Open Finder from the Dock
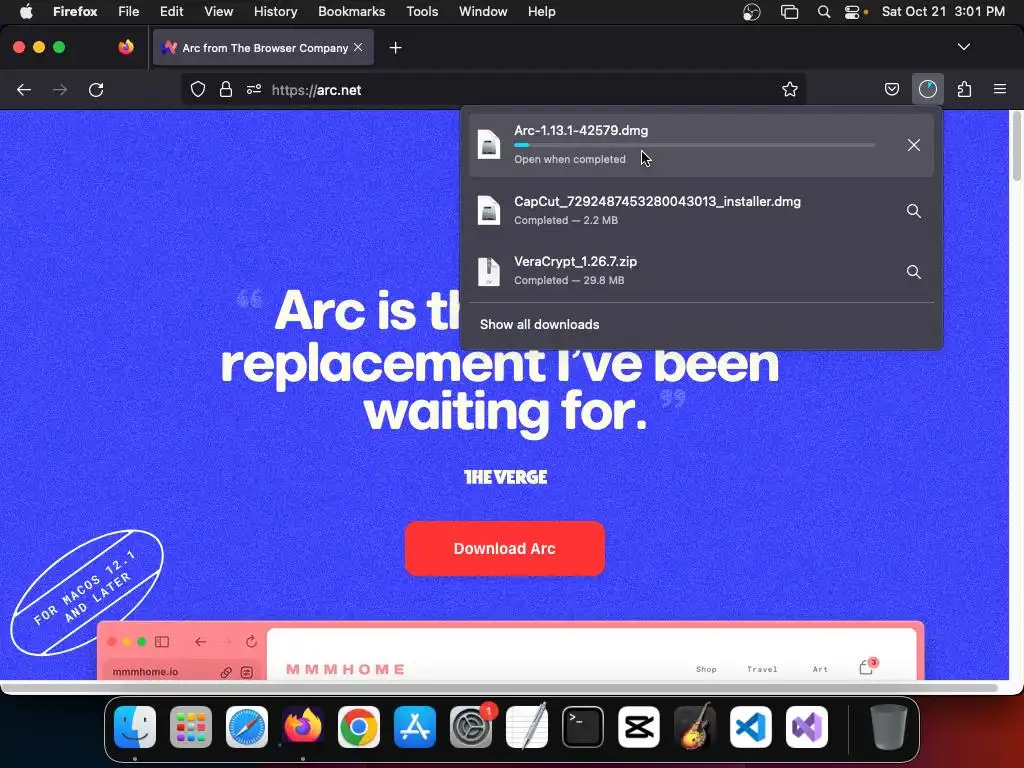 point(135,727)
